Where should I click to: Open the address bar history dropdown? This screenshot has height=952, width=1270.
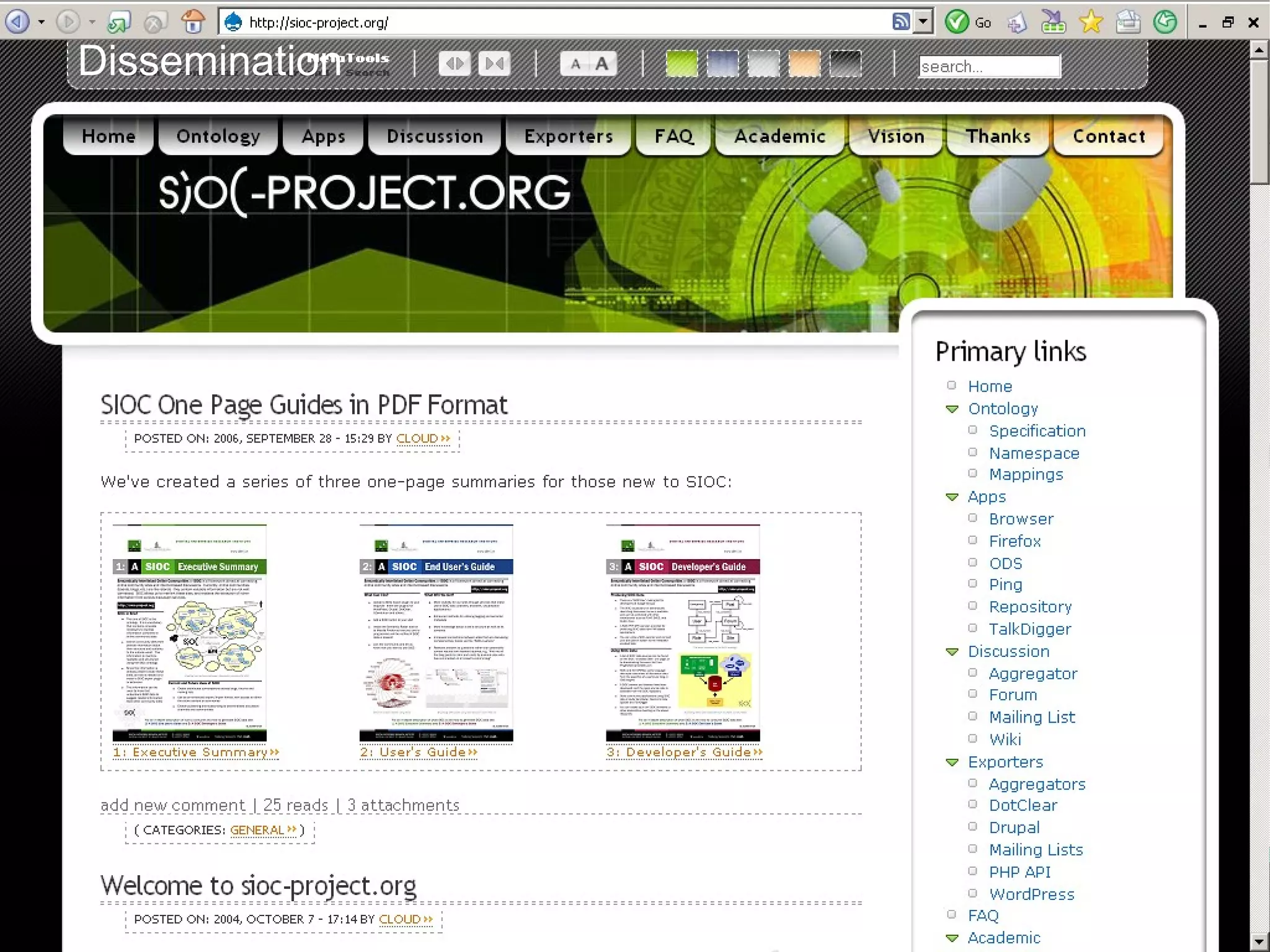coord(923,22)
